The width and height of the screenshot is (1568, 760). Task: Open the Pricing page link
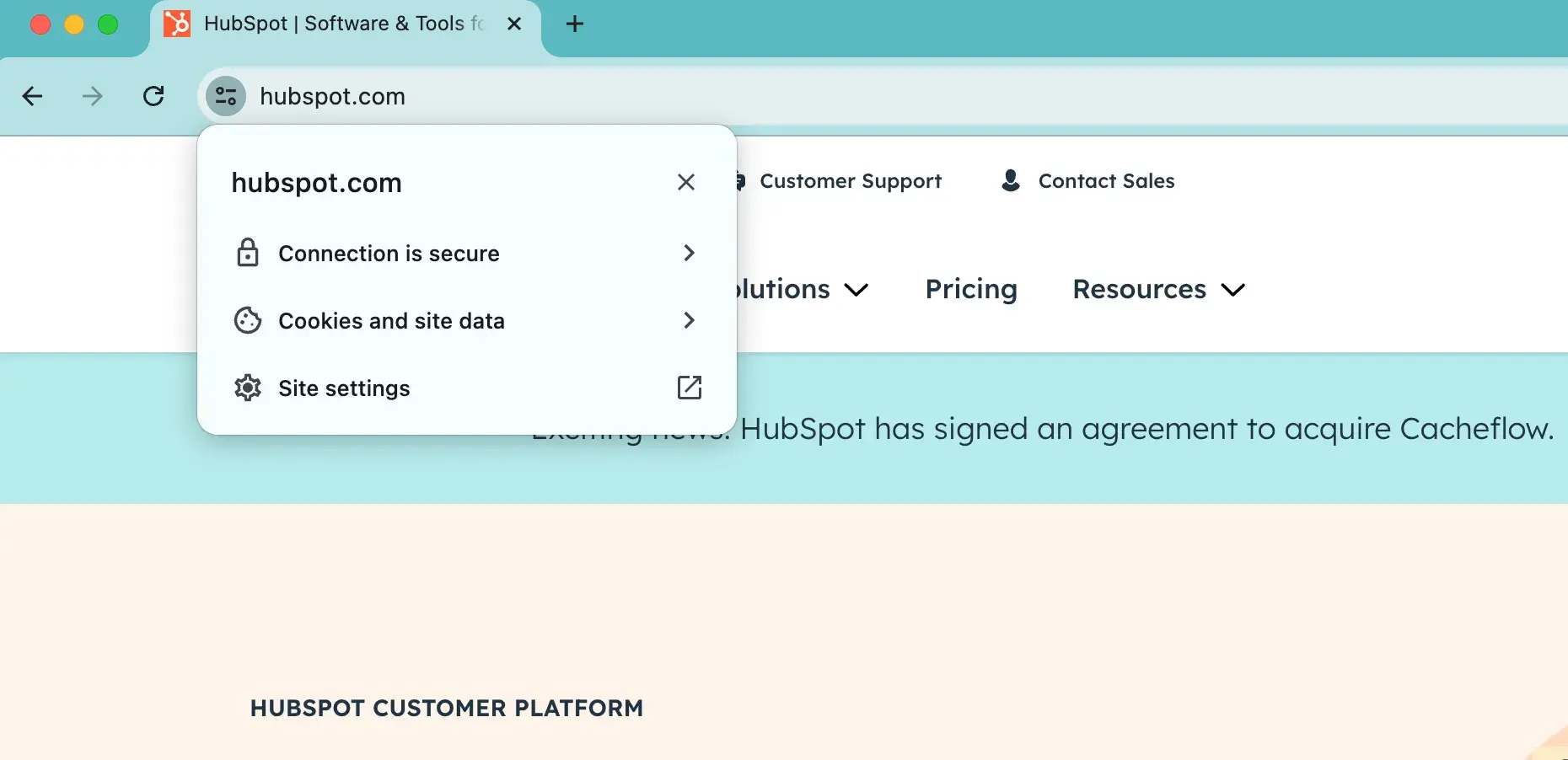tap(971, 289)
